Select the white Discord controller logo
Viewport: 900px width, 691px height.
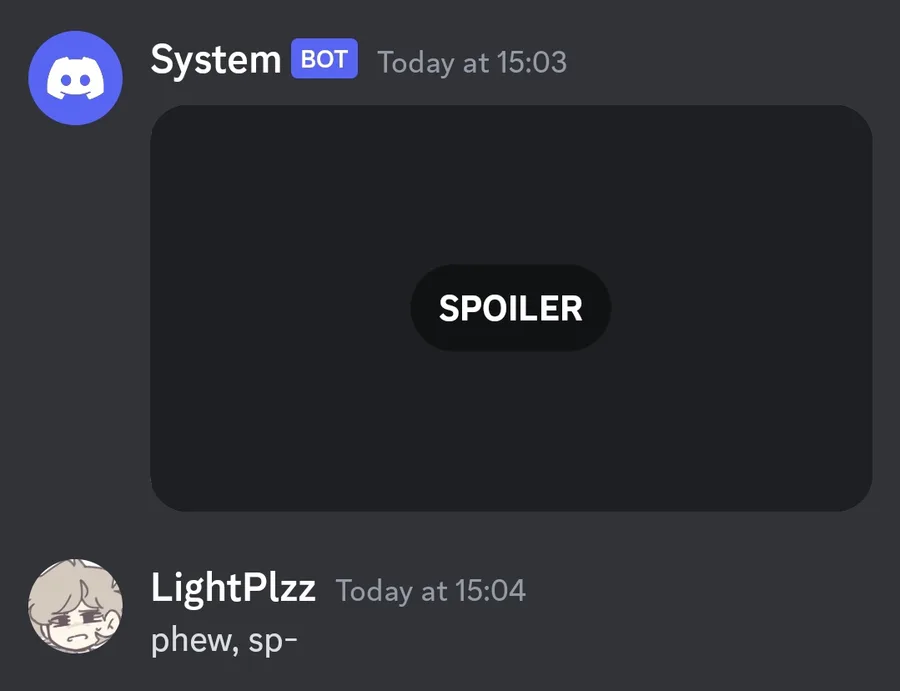(x=75, y=78)
